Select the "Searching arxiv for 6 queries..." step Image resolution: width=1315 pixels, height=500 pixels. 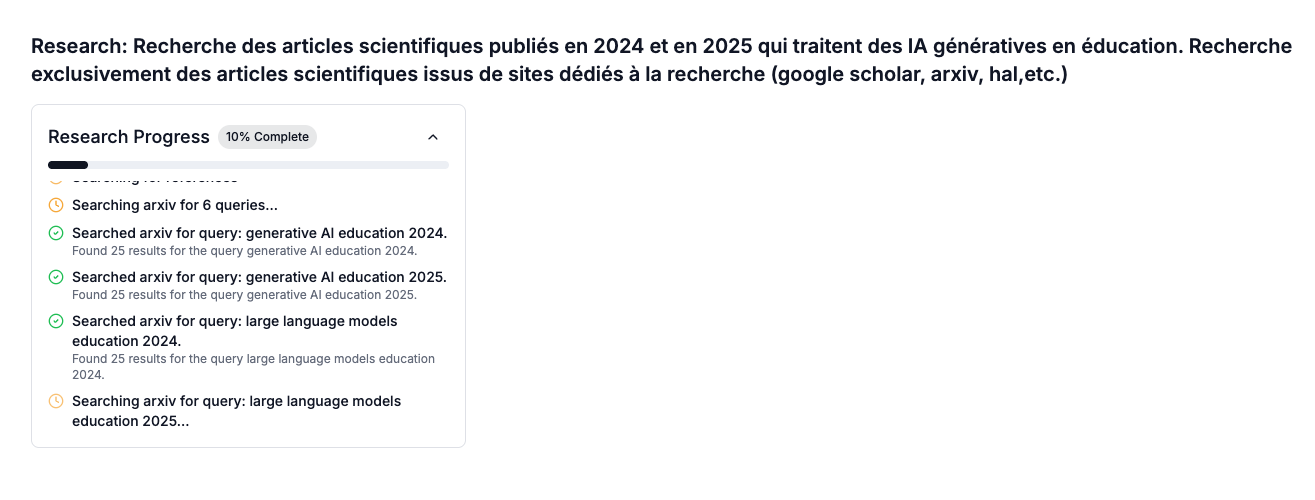(175, 205)
